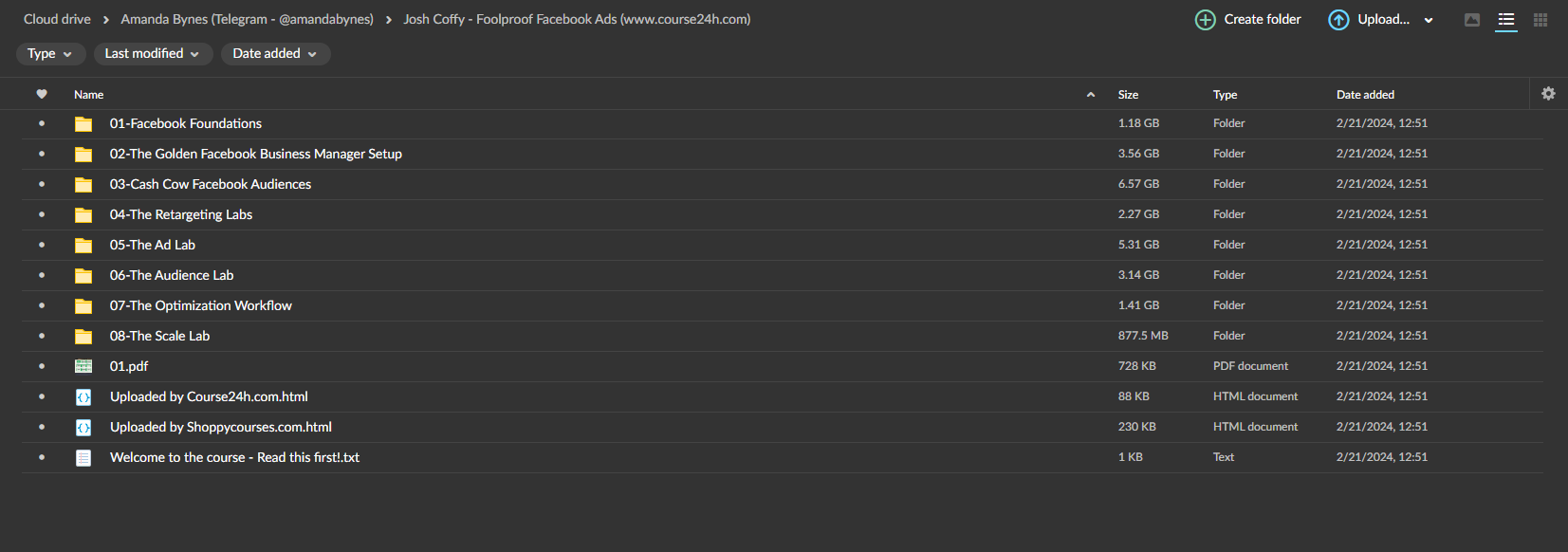The width and height of the screenshot is (1568, 552).
Task: Sort files by Size column header
Action: (x=1128, y=95)
